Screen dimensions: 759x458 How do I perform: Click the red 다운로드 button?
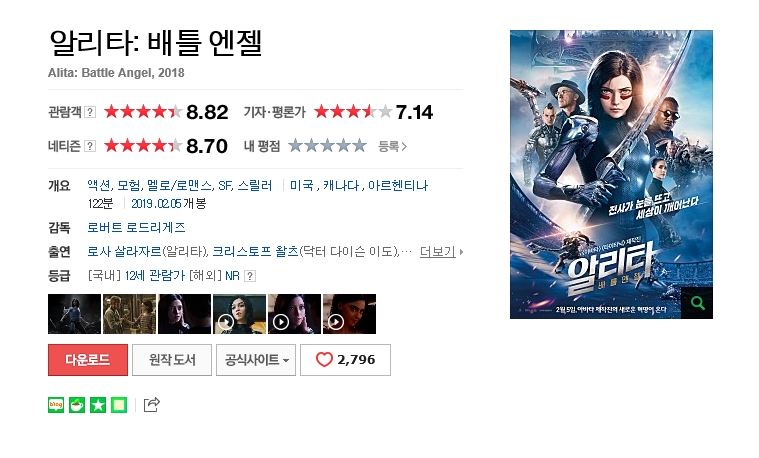(88, 360)
